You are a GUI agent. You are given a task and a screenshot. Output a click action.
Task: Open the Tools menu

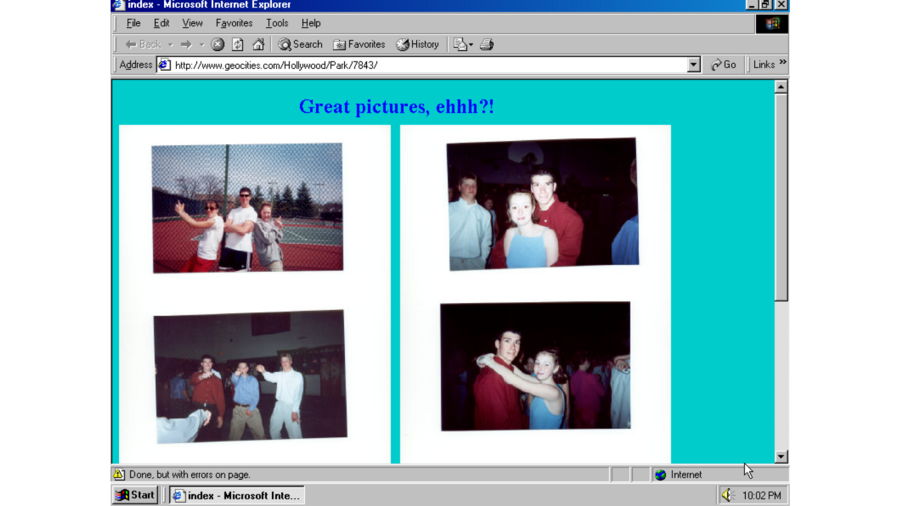[277, 23]
